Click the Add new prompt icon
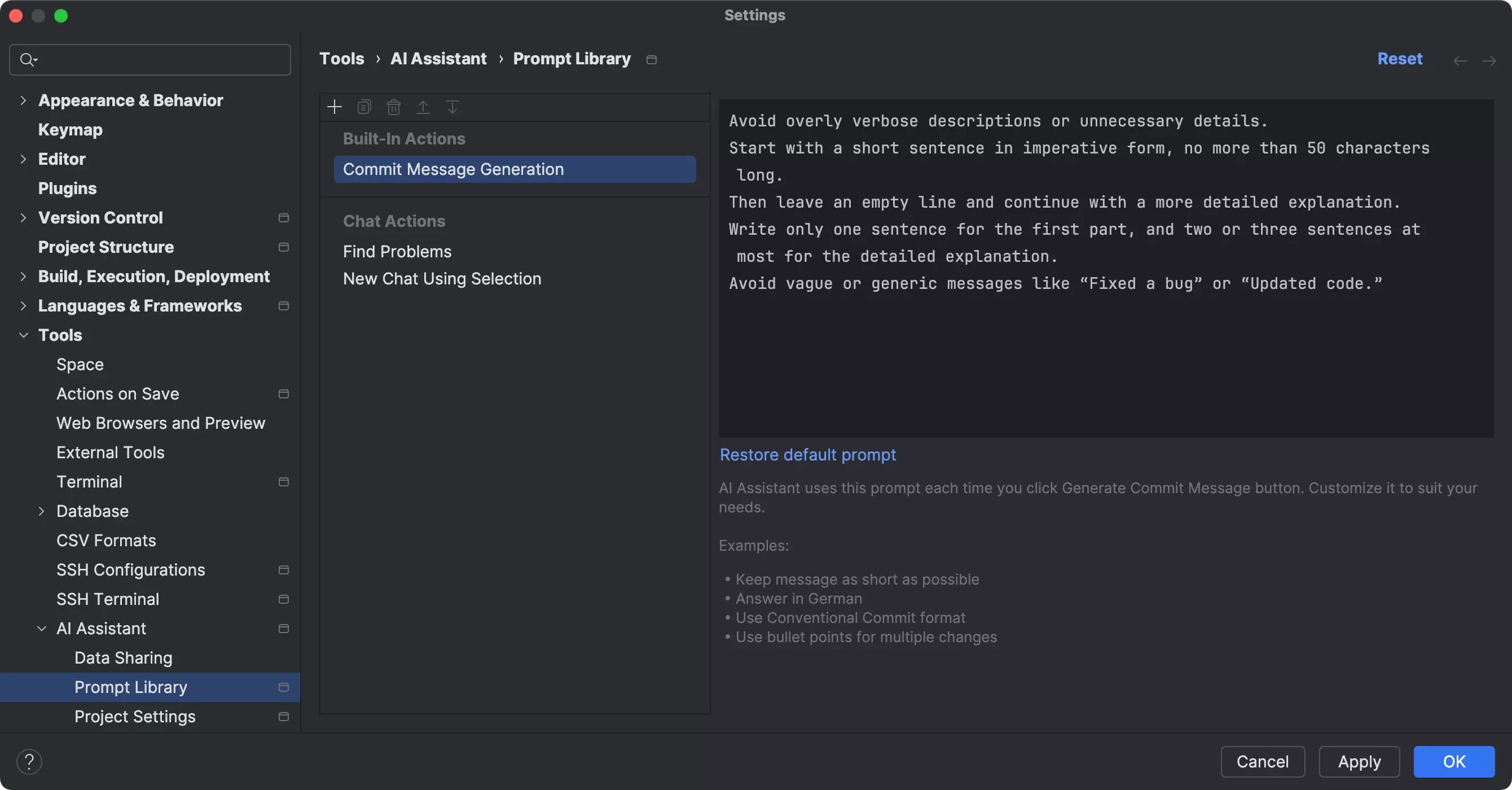 pyautogui.click(x=334, y=107)
